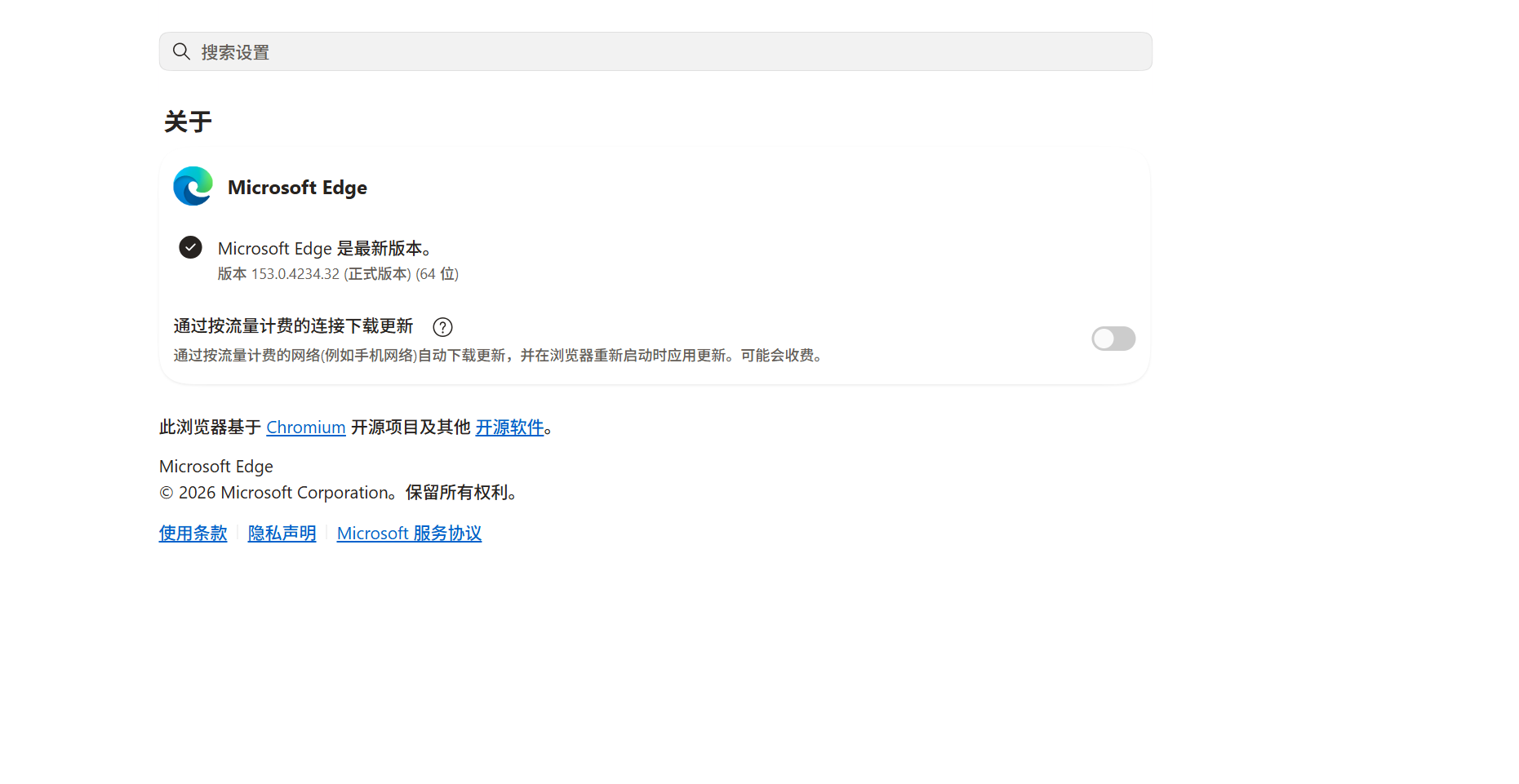Open the 开源软件 link

tap(509, 427)
